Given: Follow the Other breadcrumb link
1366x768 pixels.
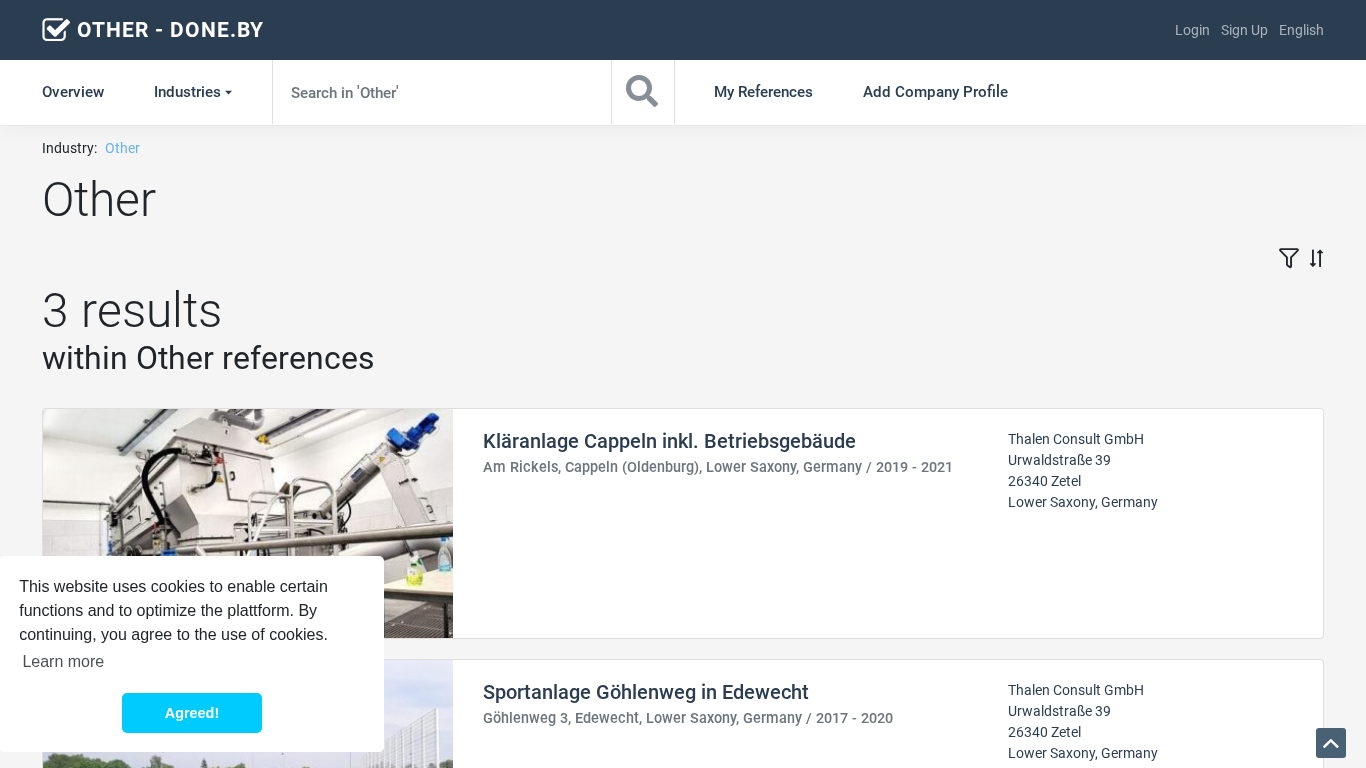Looking at the screenshot, I should tap(122, 148).
